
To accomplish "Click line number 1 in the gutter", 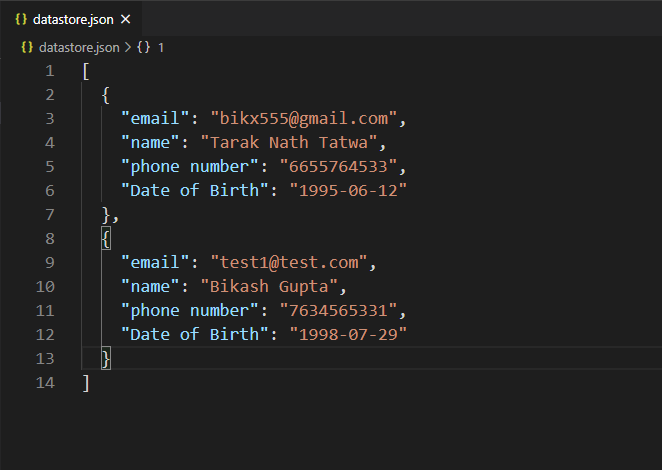I will pos(50,71).
